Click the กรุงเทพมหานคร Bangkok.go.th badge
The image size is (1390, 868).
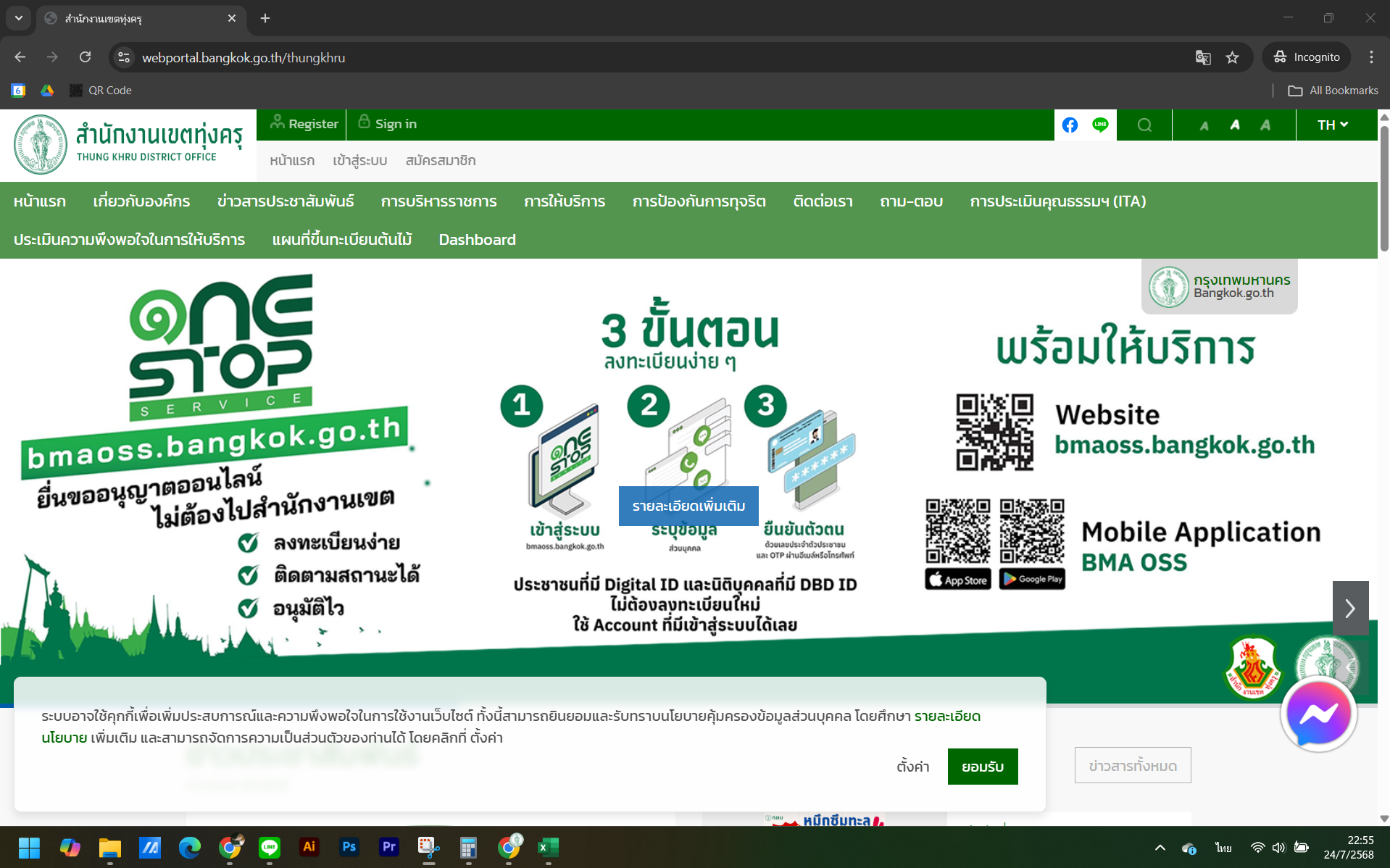(x=1220, y=287)
